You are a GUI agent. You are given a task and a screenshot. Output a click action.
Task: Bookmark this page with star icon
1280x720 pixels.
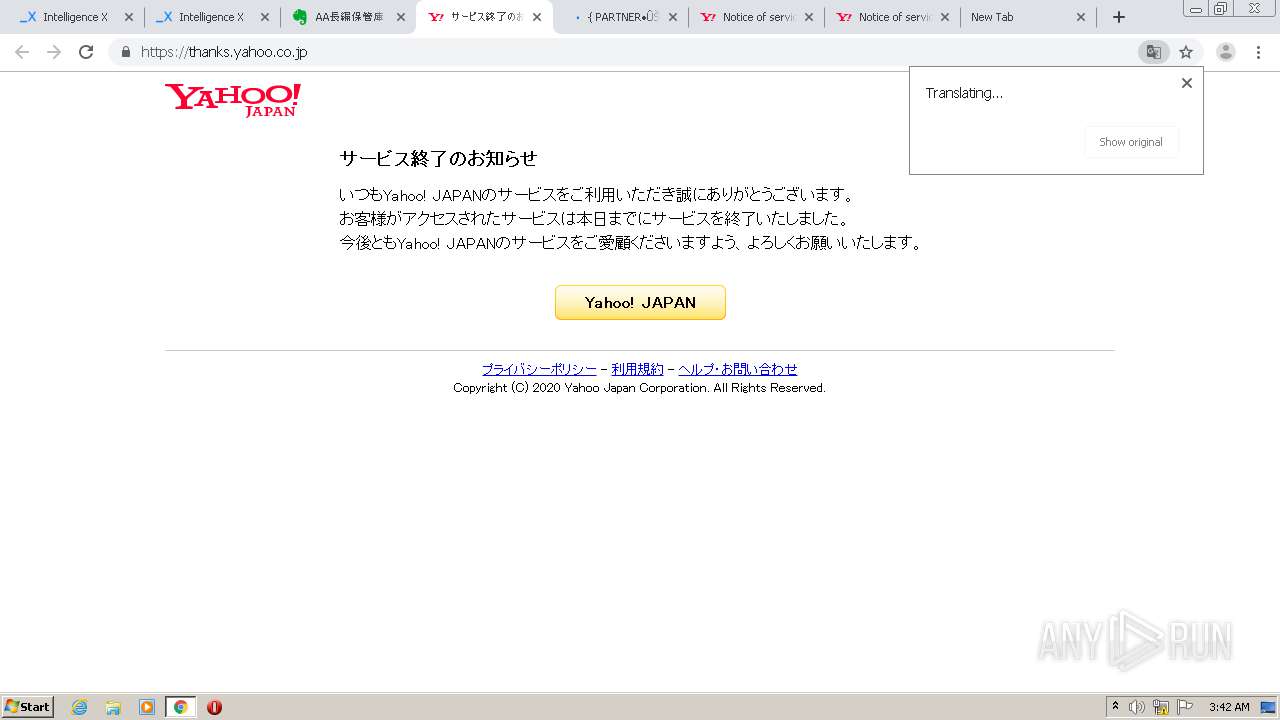click(1186, 52)
